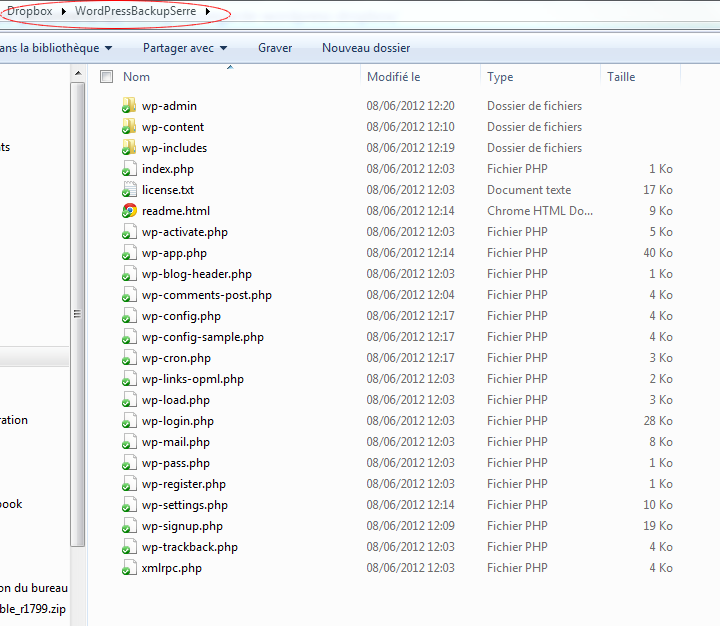Viewport: 720px width, 626px height.
Task: Click the navigation pane scrollbar thumb
Action: 78,315
